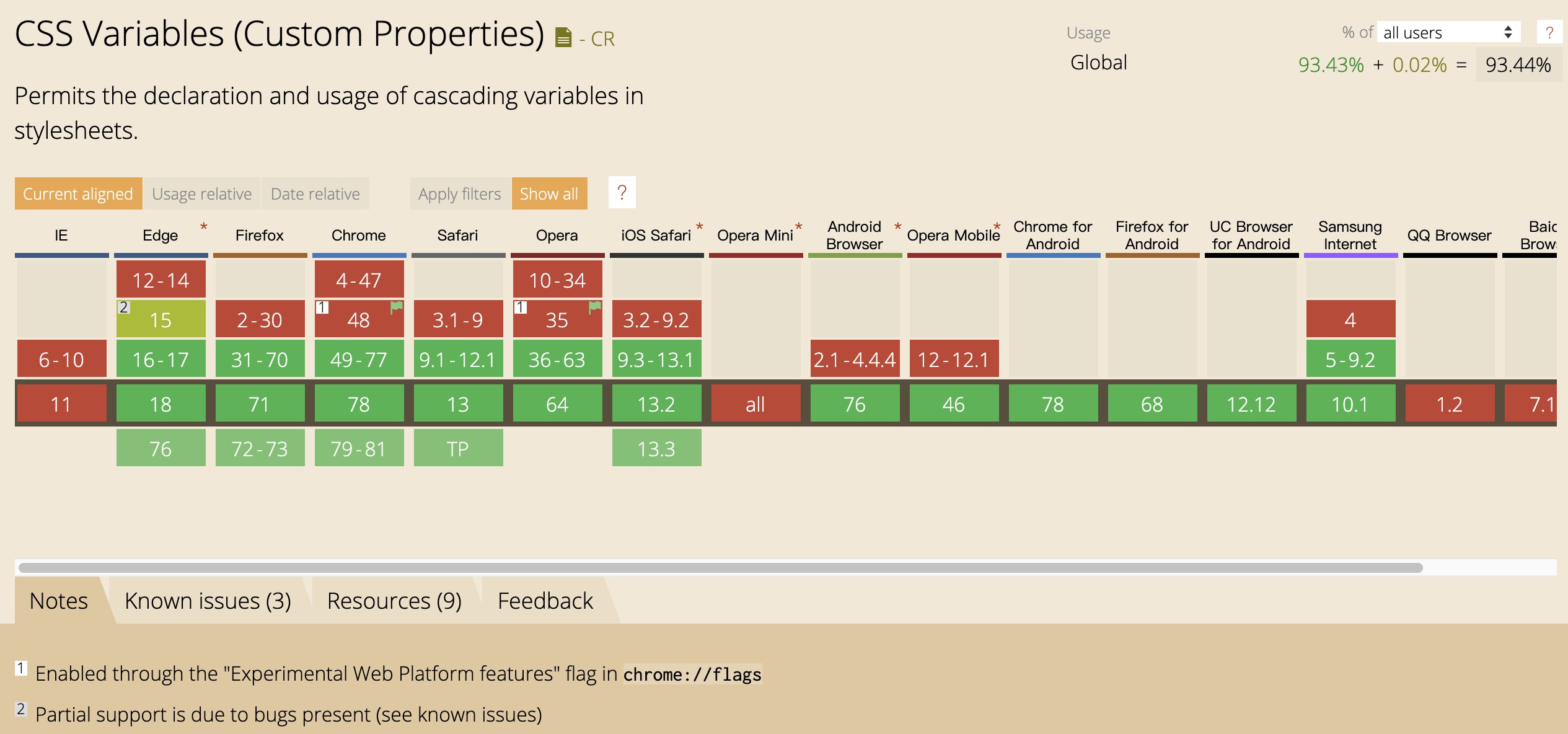This screenshot has height=734, width=1568.
Task: Expand Chrome 4-47 version cell
Action: (x=359, y=280)
